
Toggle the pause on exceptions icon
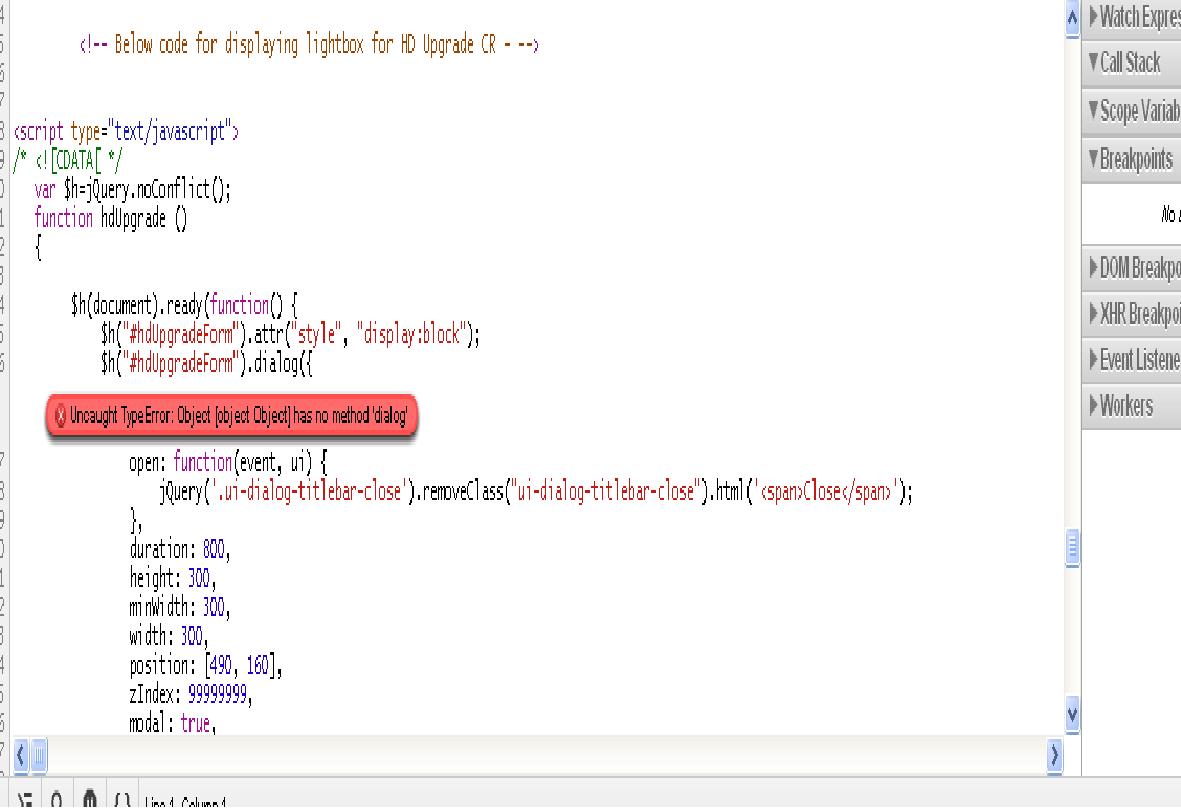pos(90,799)
